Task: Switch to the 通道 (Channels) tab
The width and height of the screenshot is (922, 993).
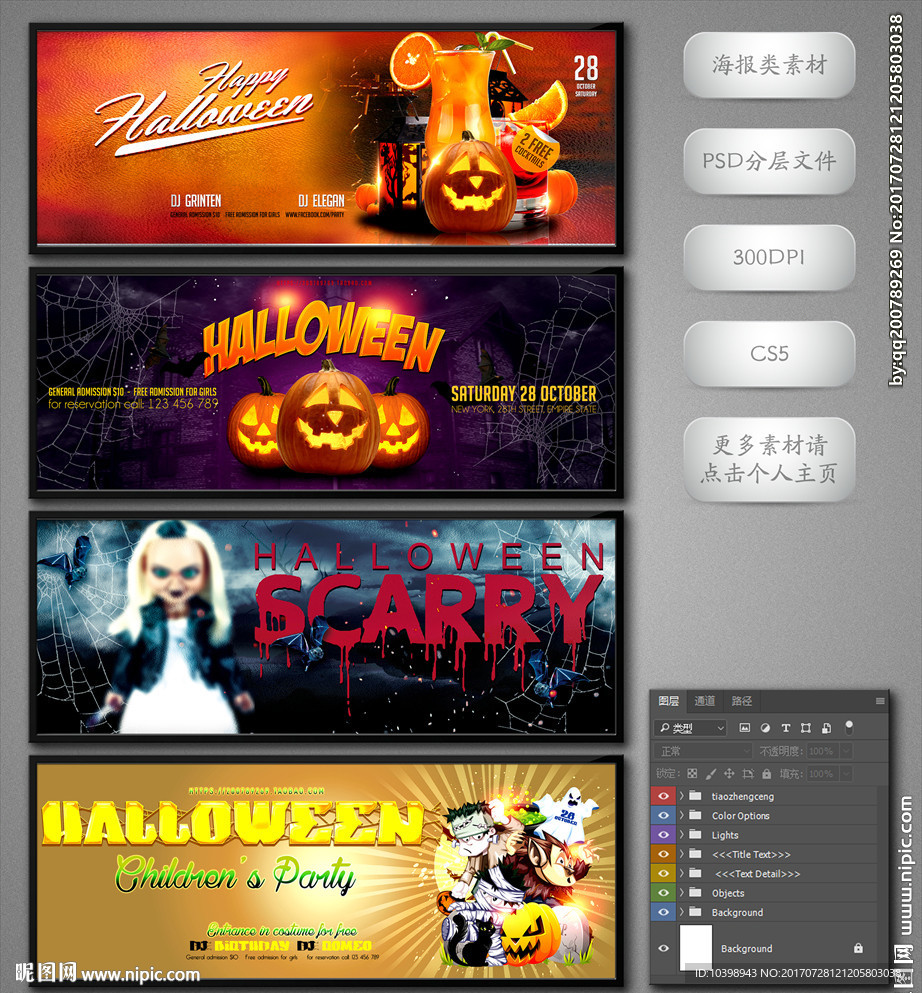Action: 705,701
